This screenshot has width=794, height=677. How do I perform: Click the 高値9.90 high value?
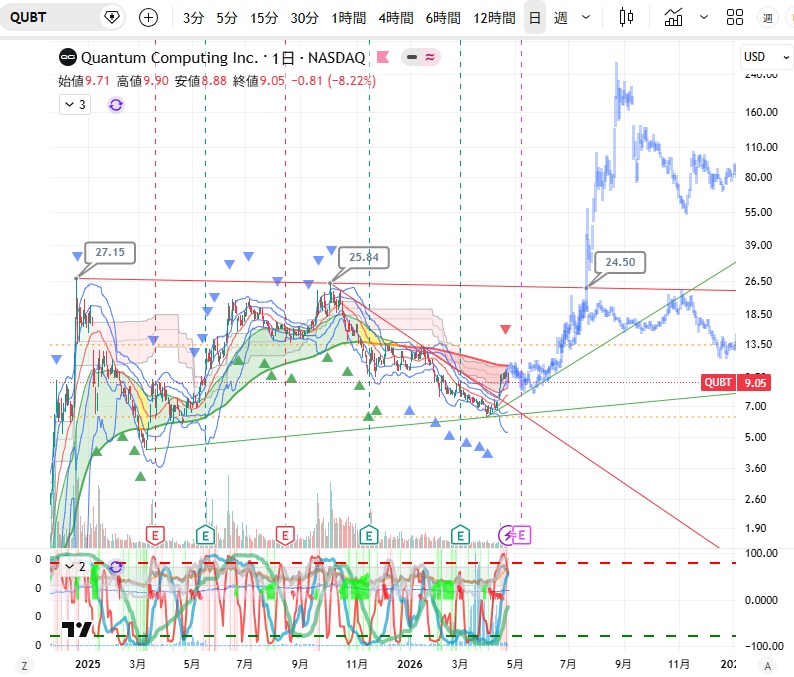[x=142, y=81]
